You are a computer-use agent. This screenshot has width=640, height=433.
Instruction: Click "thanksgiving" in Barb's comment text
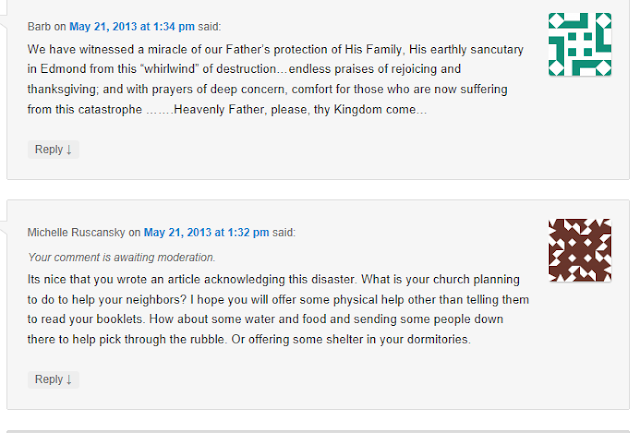coord(63,89)
